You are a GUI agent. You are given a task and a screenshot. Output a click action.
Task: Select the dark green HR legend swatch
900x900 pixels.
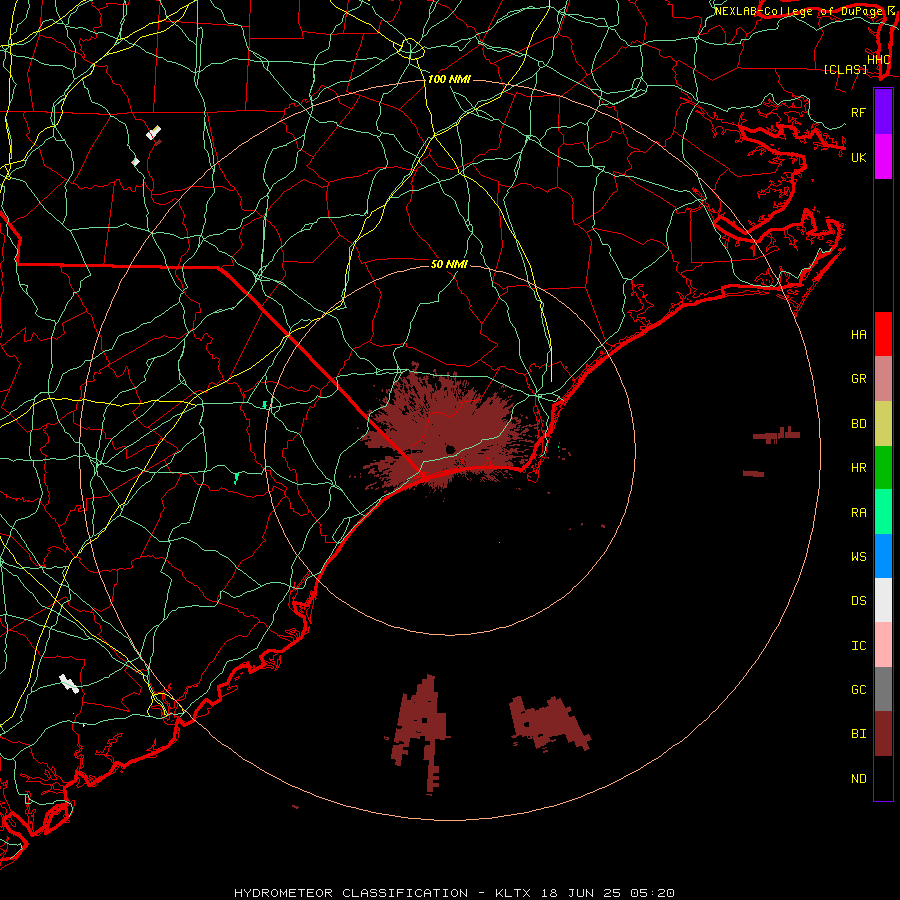click(883, 468)
